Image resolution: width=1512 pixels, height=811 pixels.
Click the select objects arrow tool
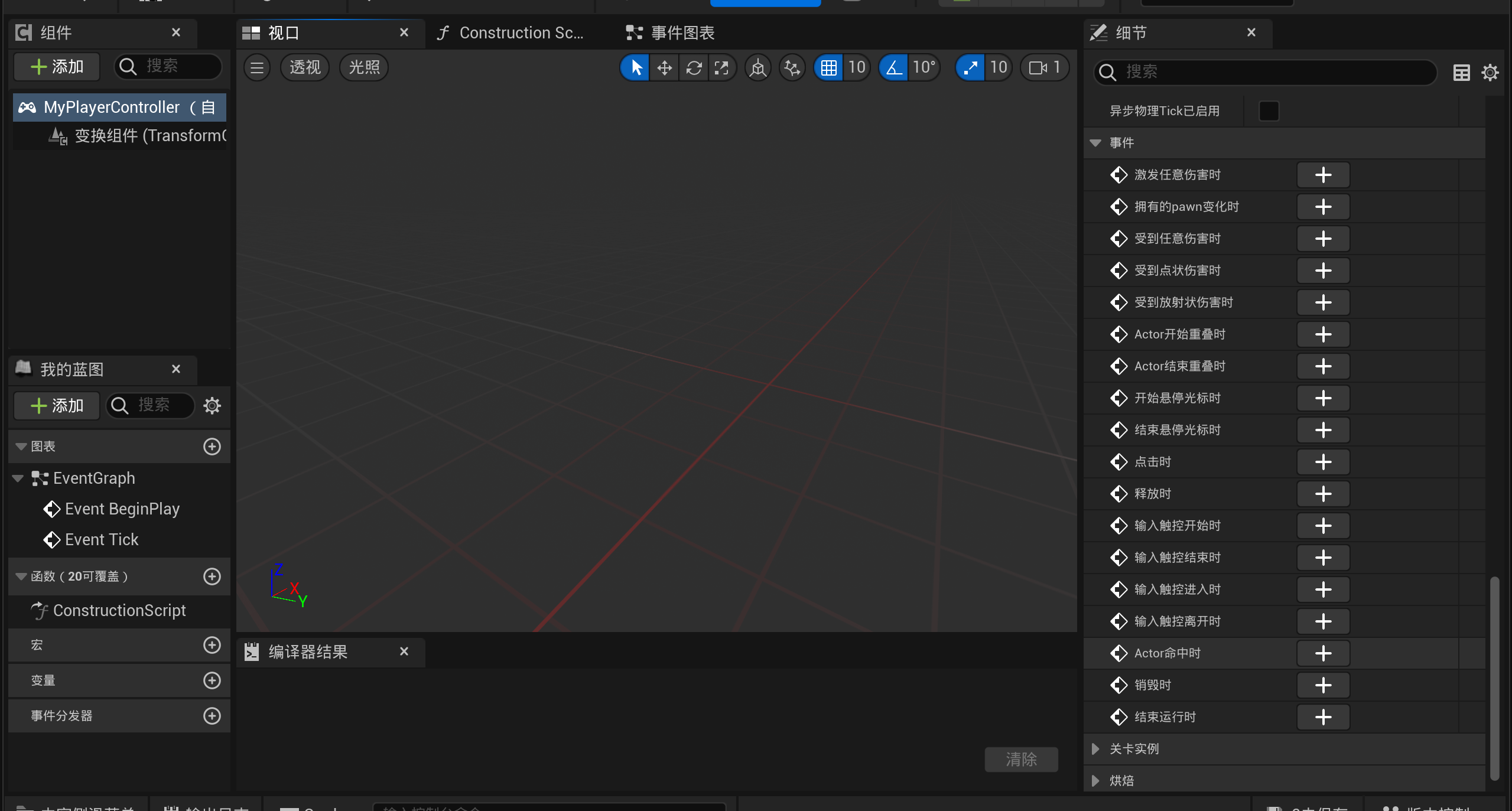[635, 67]
